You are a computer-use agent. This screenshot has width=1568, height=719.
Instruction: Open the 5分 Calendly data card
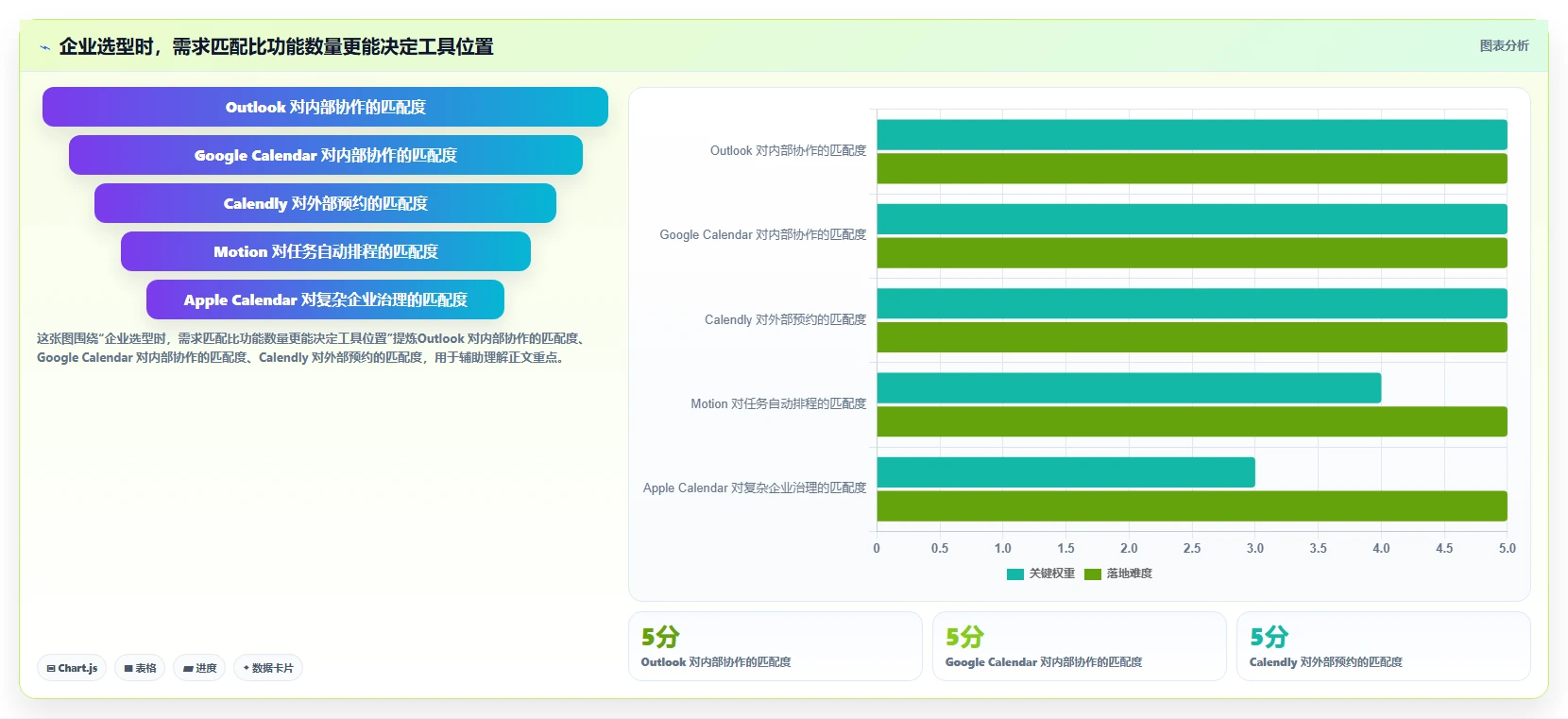click(1384, 646)
